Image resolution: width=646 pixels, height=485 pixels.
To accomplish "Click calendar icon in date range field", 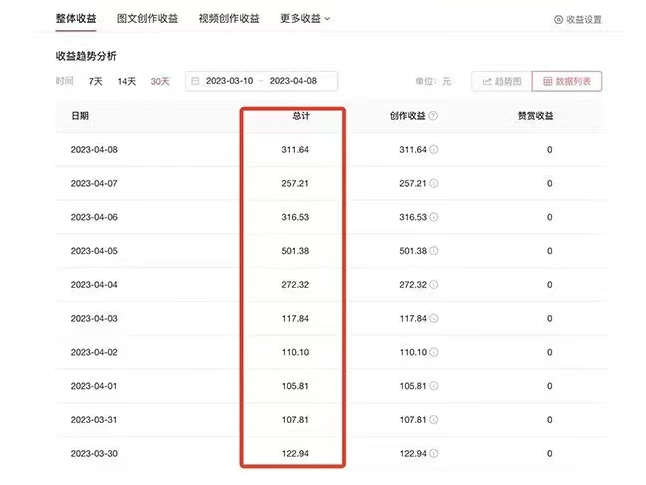I will (195, 81).
